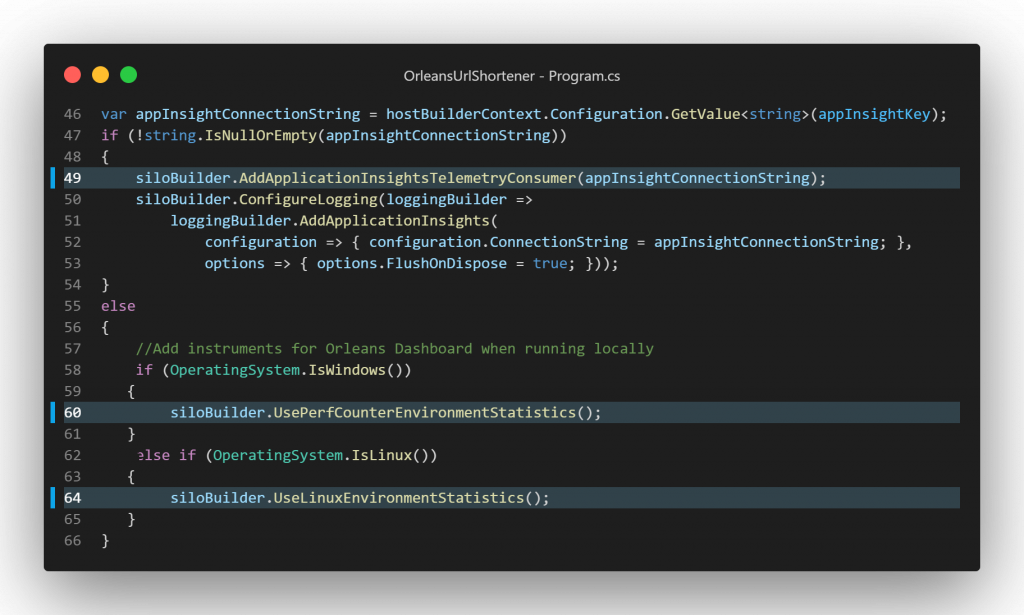
Task: Click 'AddApplicationInsights' method on line 51
Action: click(x=394, y=221)
